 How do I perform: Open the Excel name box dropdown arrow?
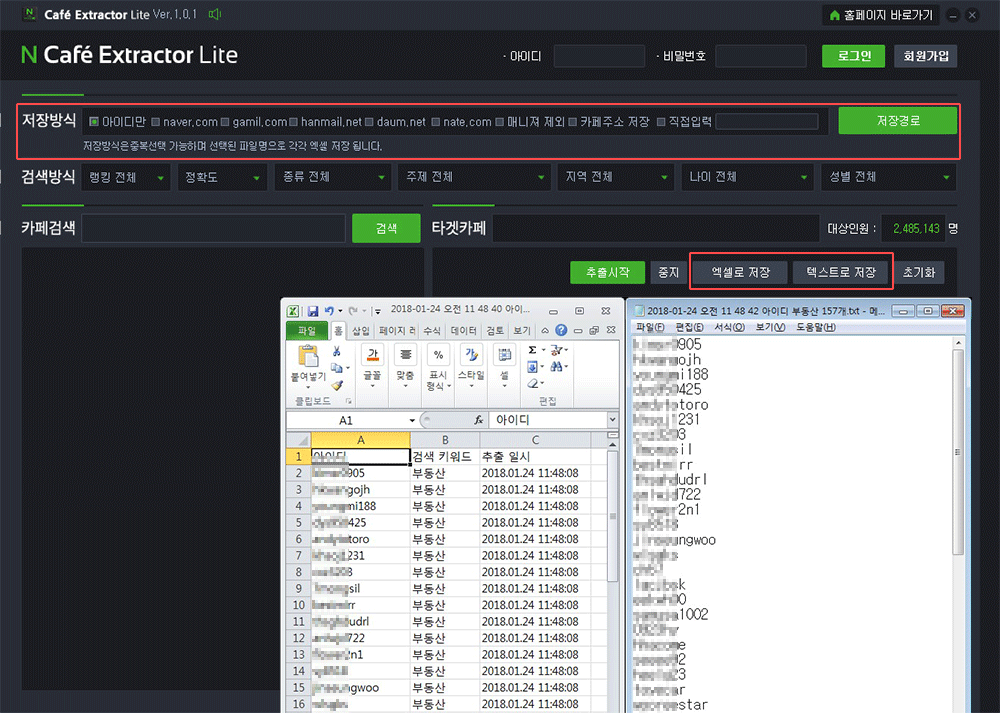[x=412, y=420]
